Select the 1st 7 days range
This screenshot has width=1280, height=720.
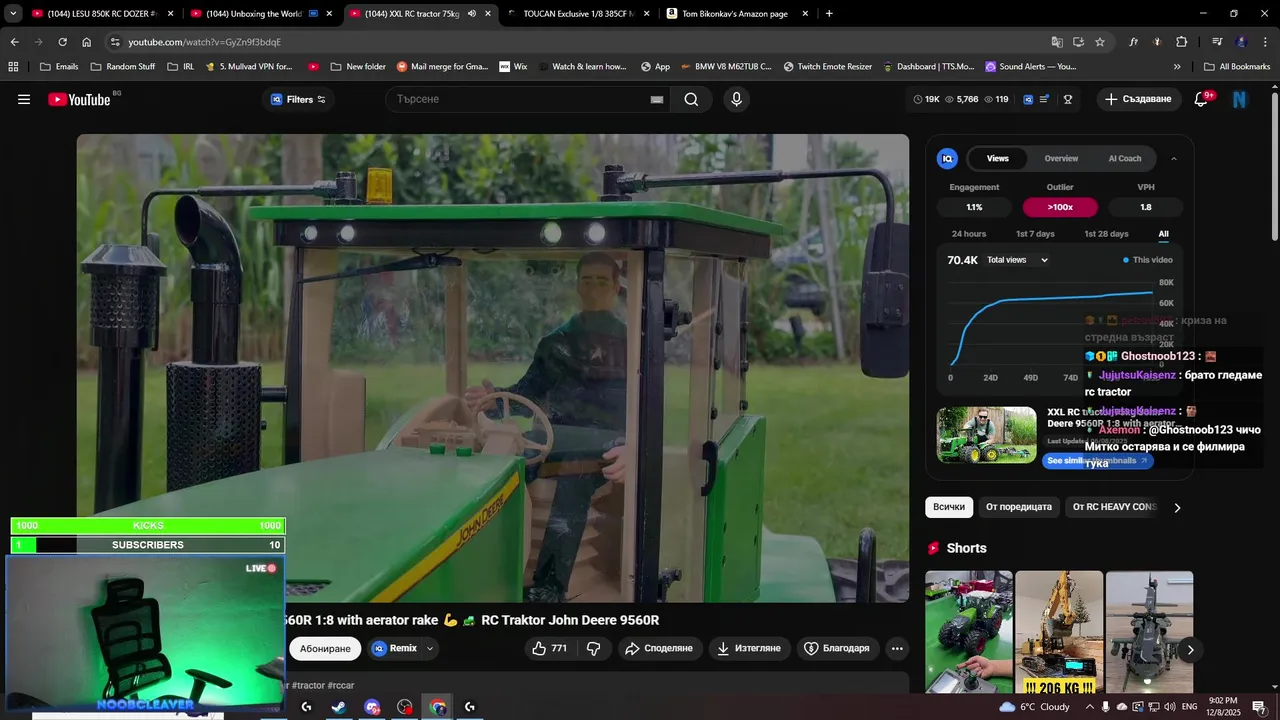(1035, 234)
